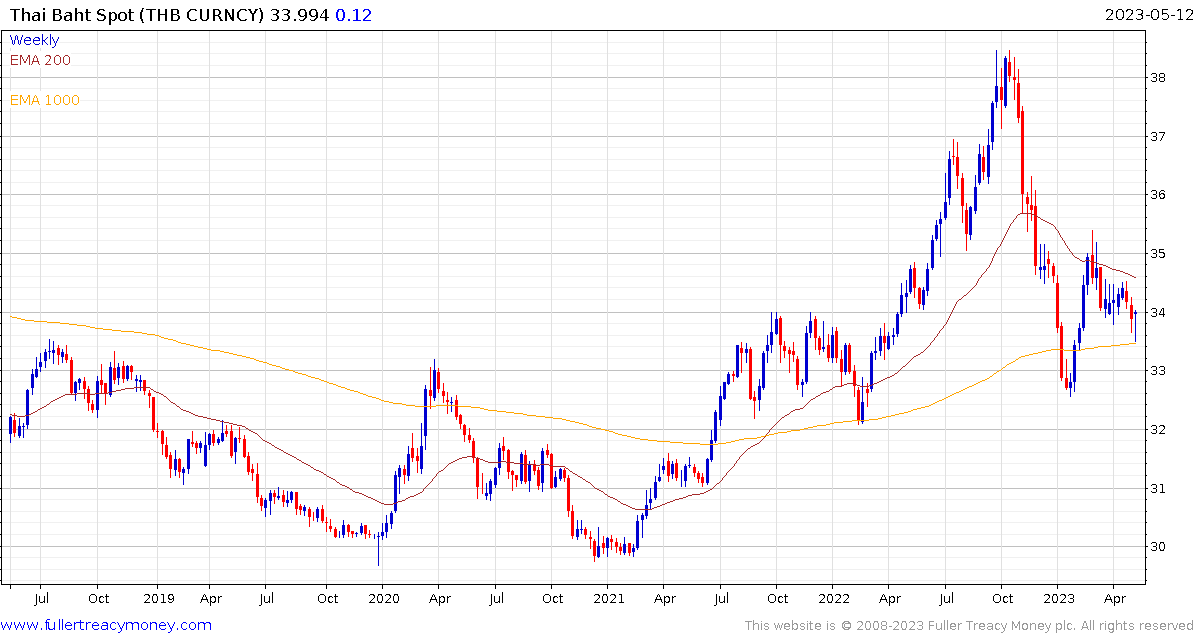Click the 'Apr' label after 2023
This screenshot has width=1195, height=640.
coord(1114,599)
